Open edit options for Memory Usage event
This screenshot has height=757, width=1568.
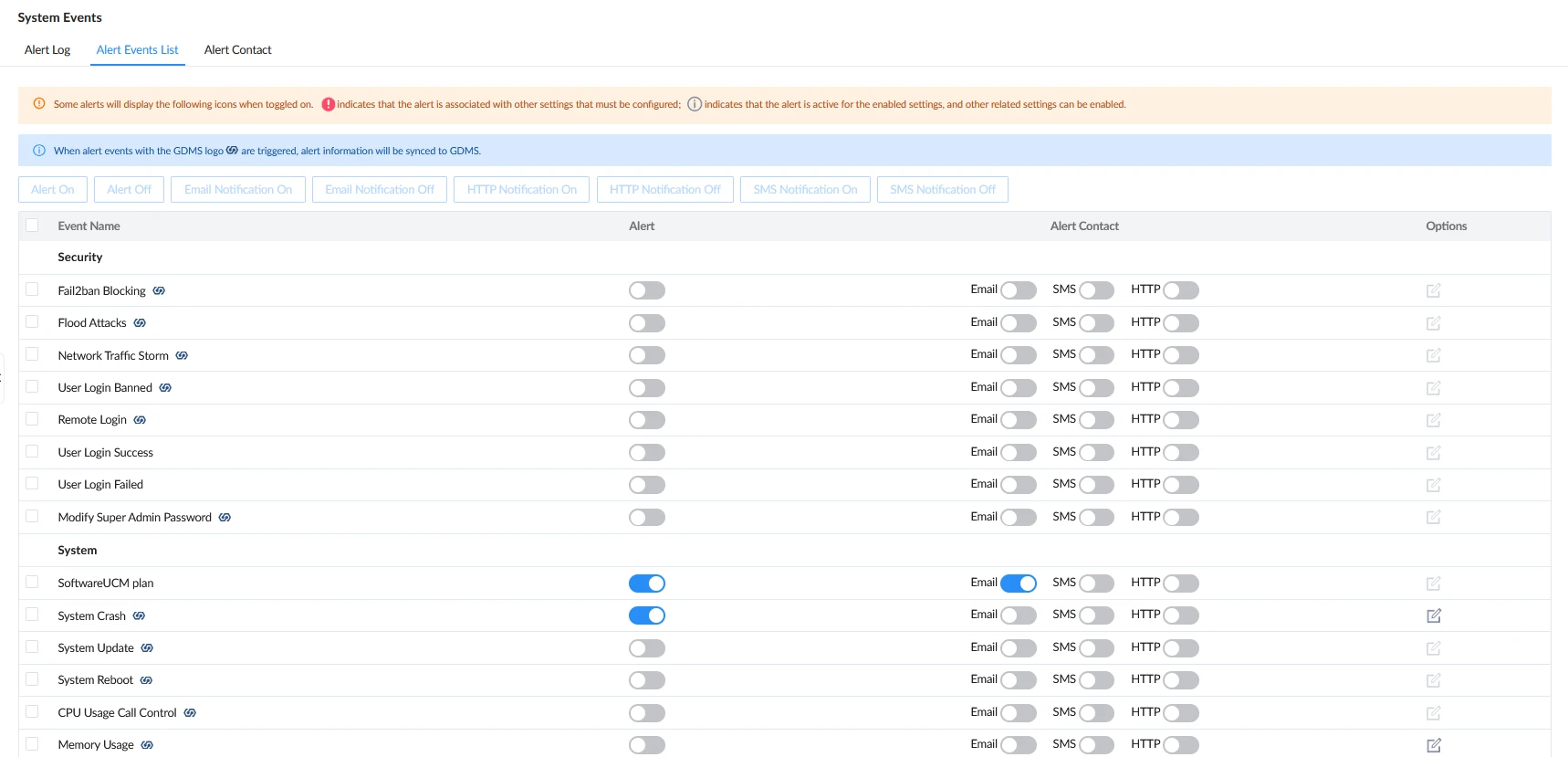[x=1434, y=745]
